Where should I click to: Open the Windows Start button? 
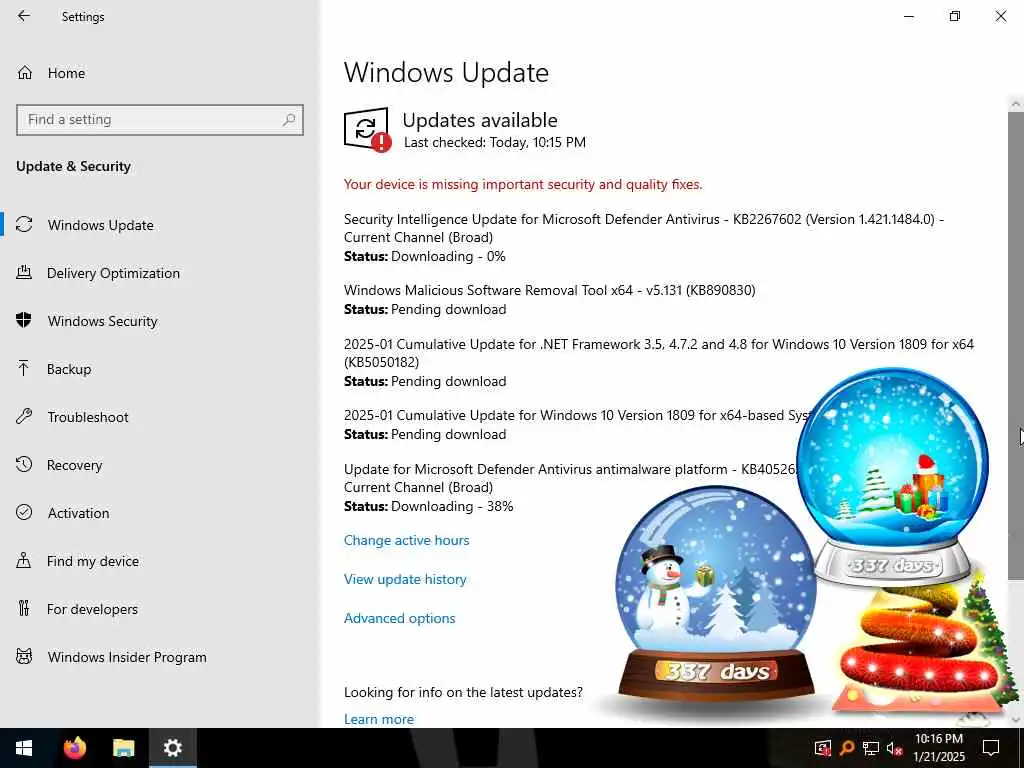[24, 748]
